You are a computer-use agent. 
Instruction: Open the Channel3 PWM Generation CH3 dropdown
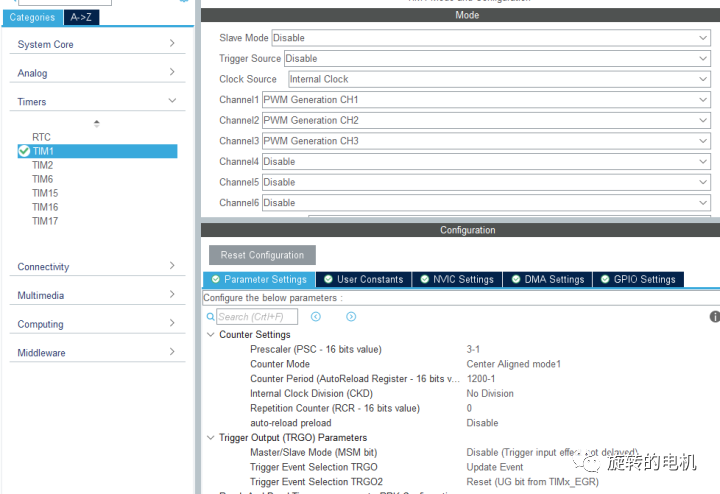coord(486,141)
